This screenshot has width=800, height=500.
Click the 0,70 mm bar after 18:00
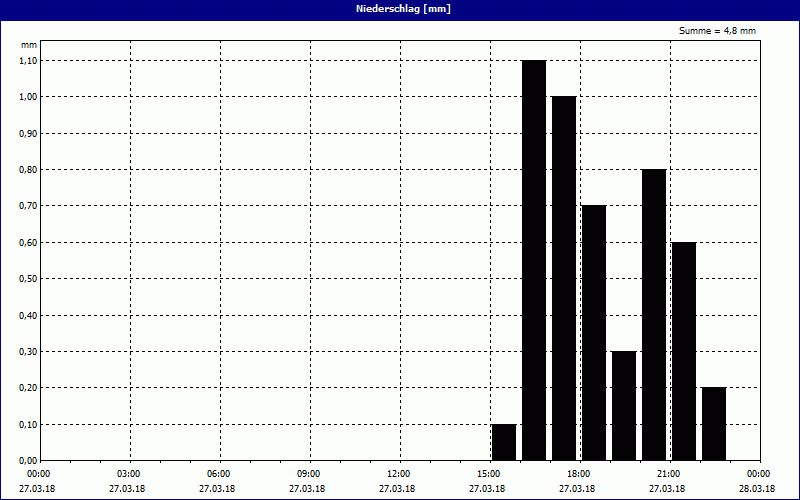594,332
